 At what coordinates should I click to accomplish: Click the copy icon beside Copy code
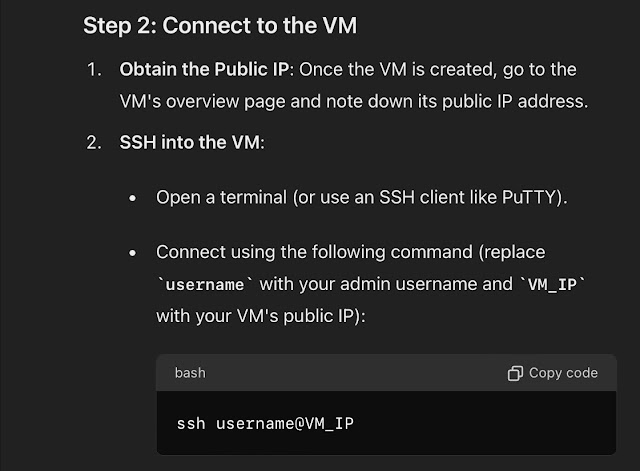[x=515, y=373]
